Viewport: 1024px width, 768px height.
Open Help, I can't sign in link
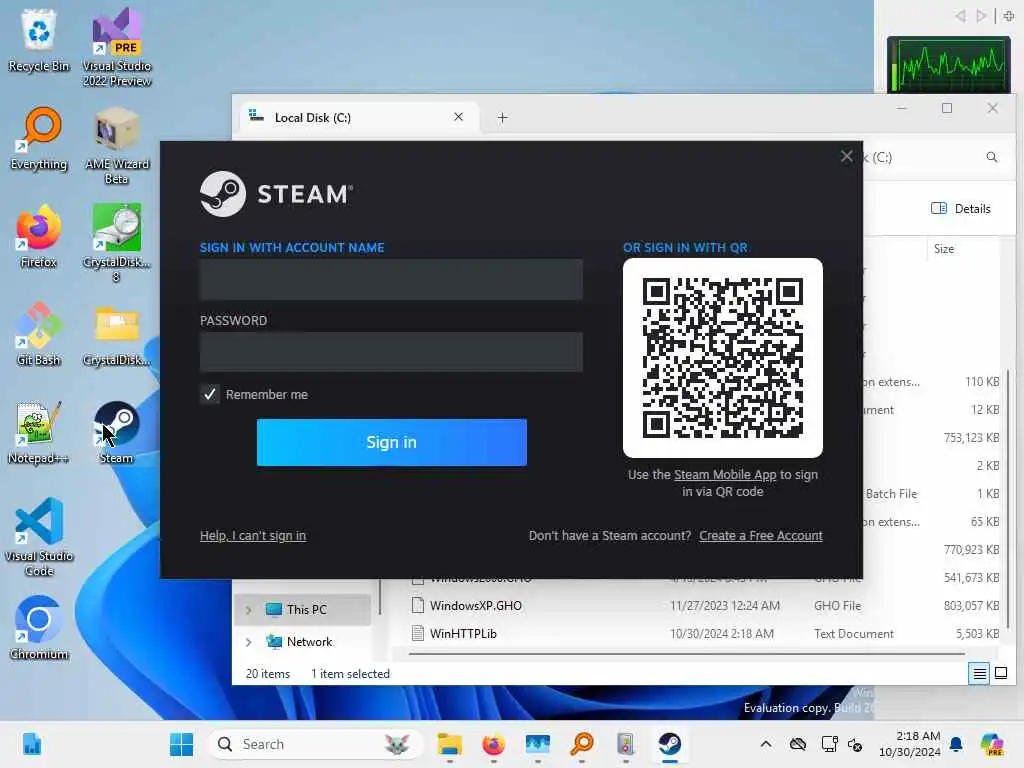click(x=253, y=536)
